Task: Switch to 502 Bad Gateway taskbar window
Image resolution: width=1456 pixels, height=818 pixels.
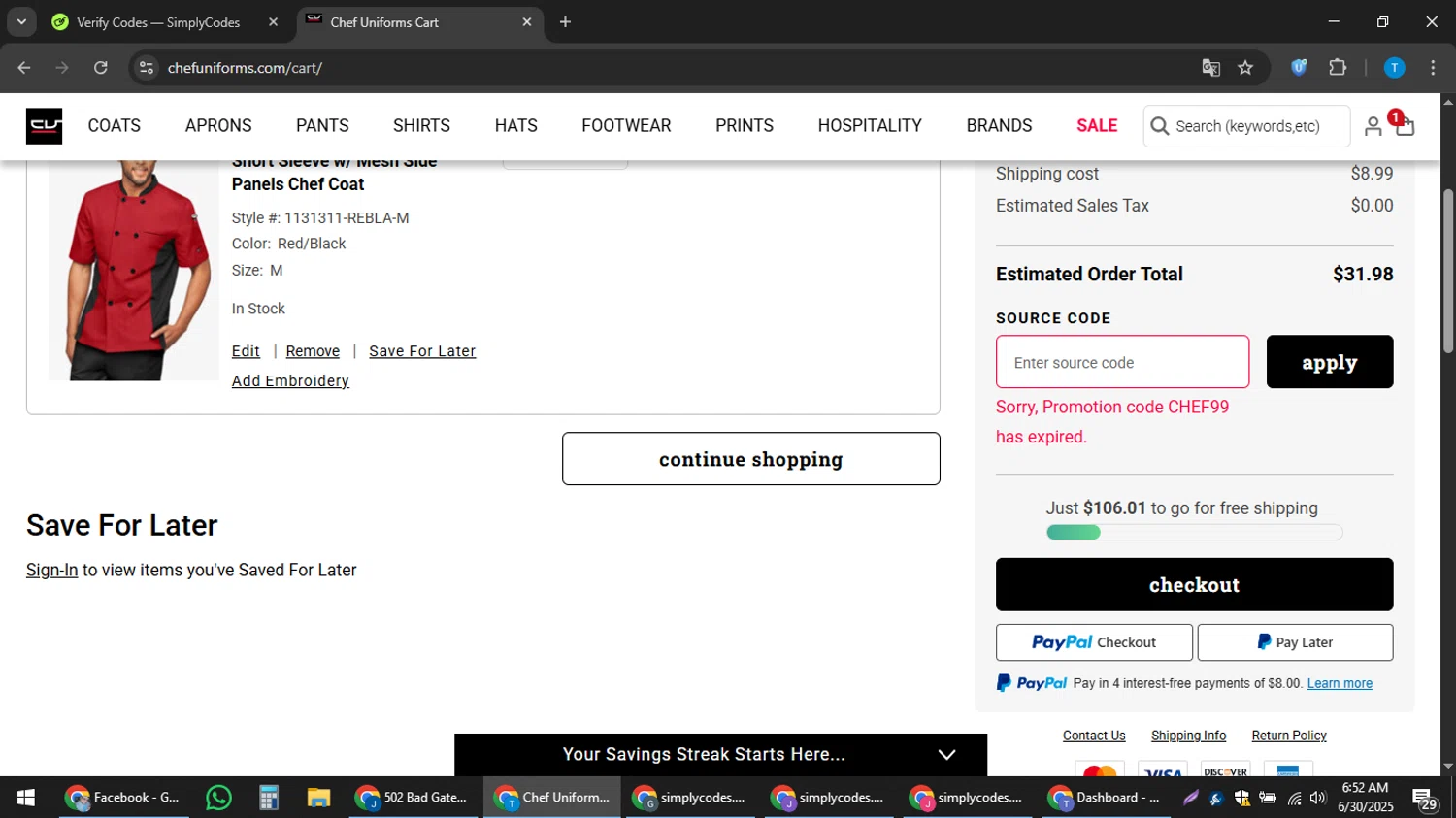Action: 414,798
